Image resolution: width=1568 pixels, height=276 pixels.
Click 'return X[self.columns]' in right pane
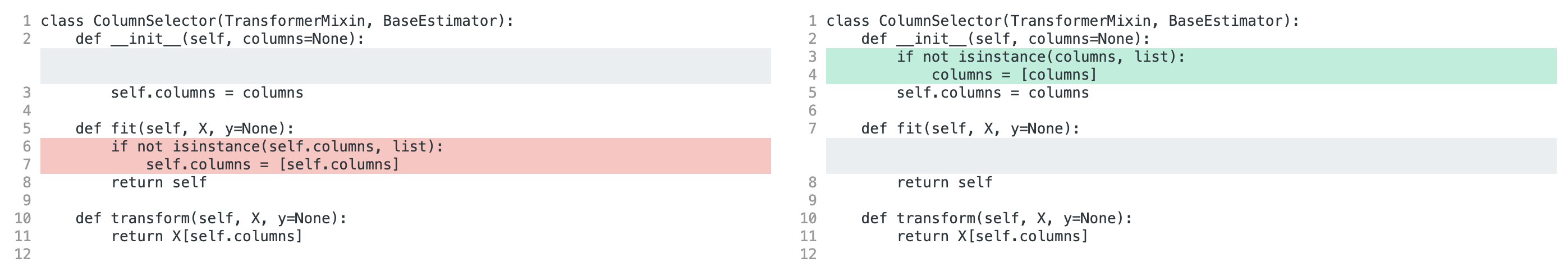992,237
